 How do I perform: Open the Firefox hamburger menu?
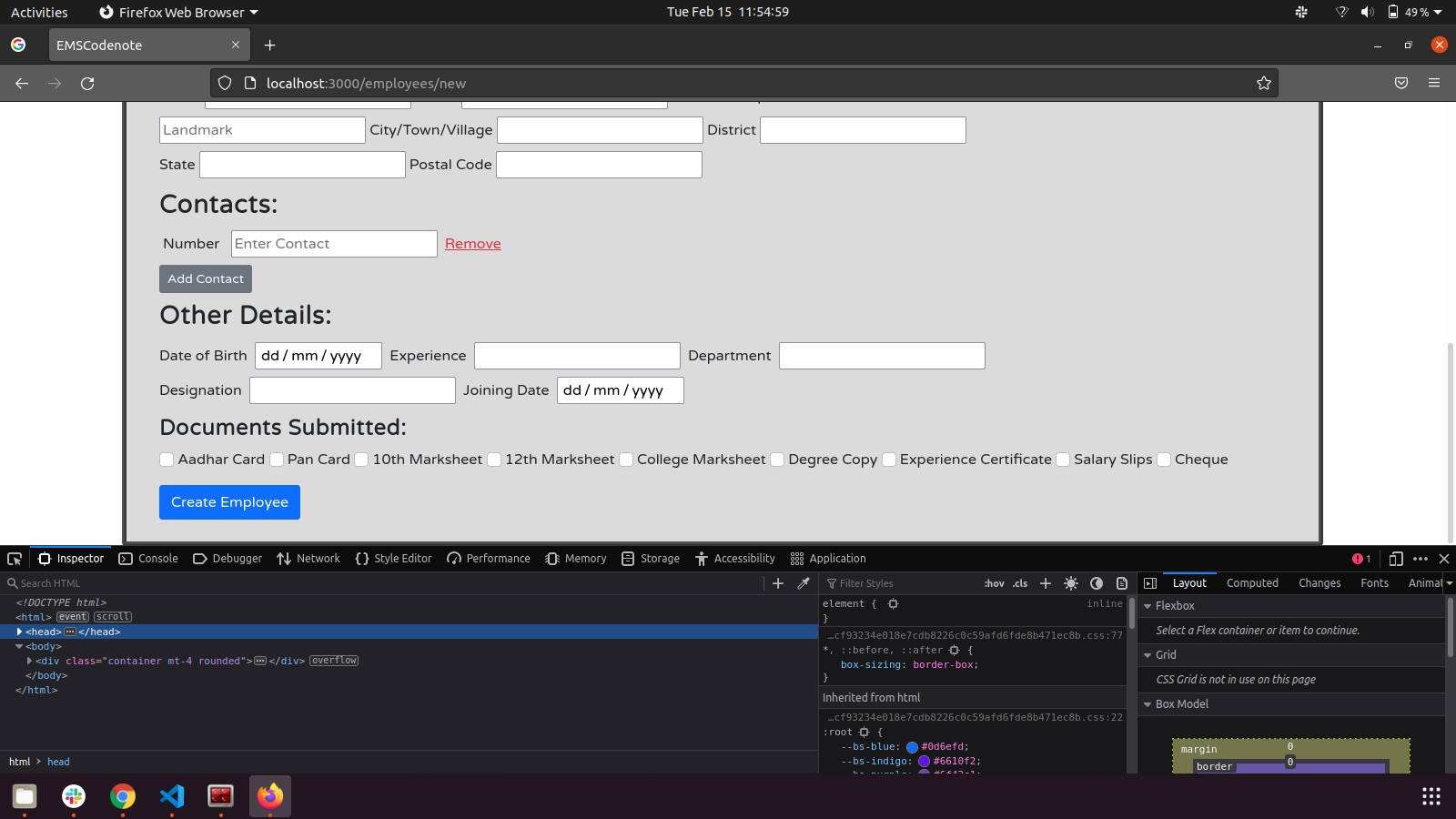(x=1434, y=83)
